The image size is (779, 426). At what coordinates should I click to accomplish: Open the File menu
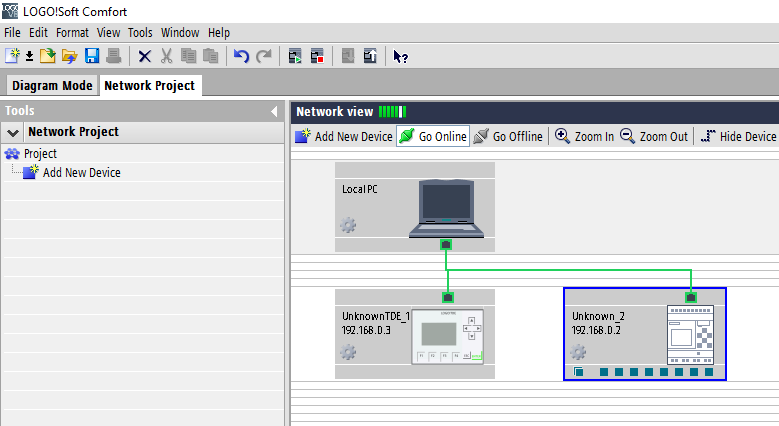12,33
